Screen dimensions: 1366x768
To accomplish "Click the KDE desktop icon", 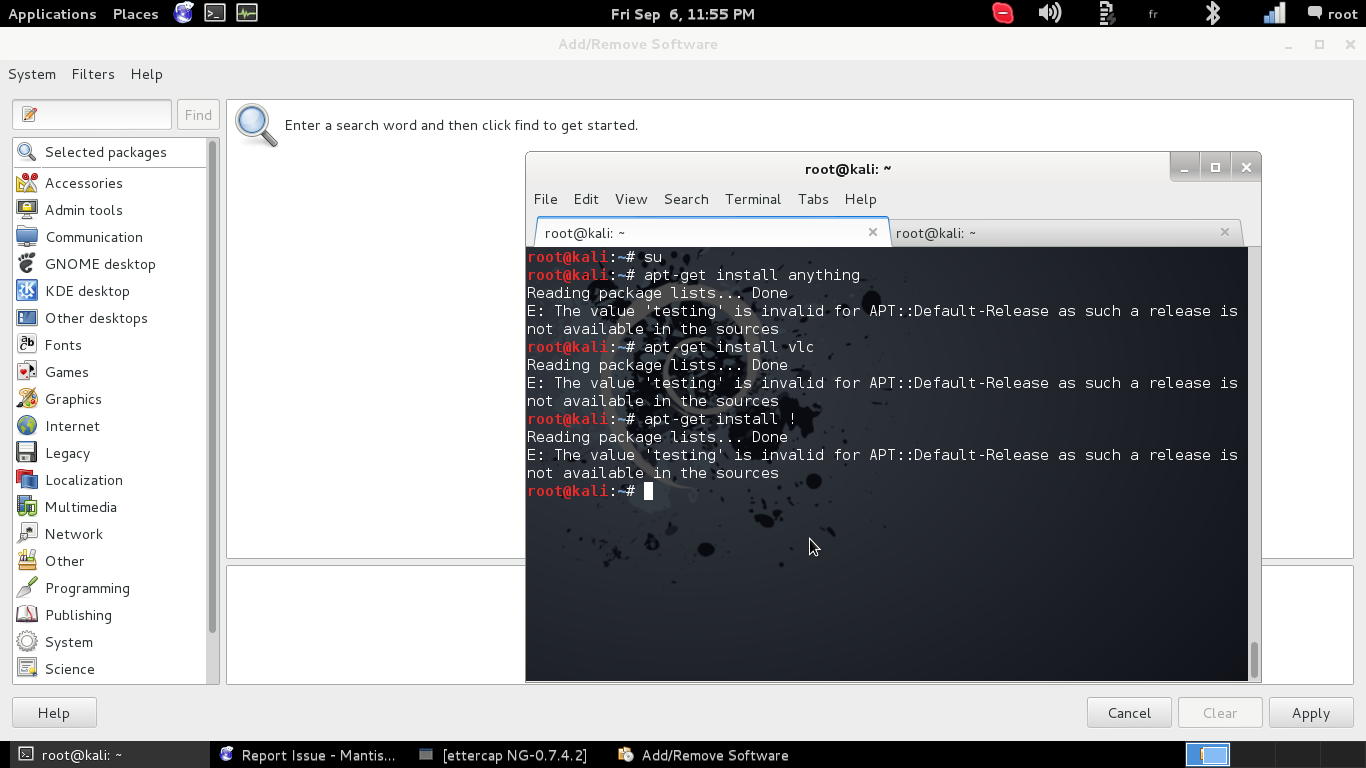I will click(27, 291).
